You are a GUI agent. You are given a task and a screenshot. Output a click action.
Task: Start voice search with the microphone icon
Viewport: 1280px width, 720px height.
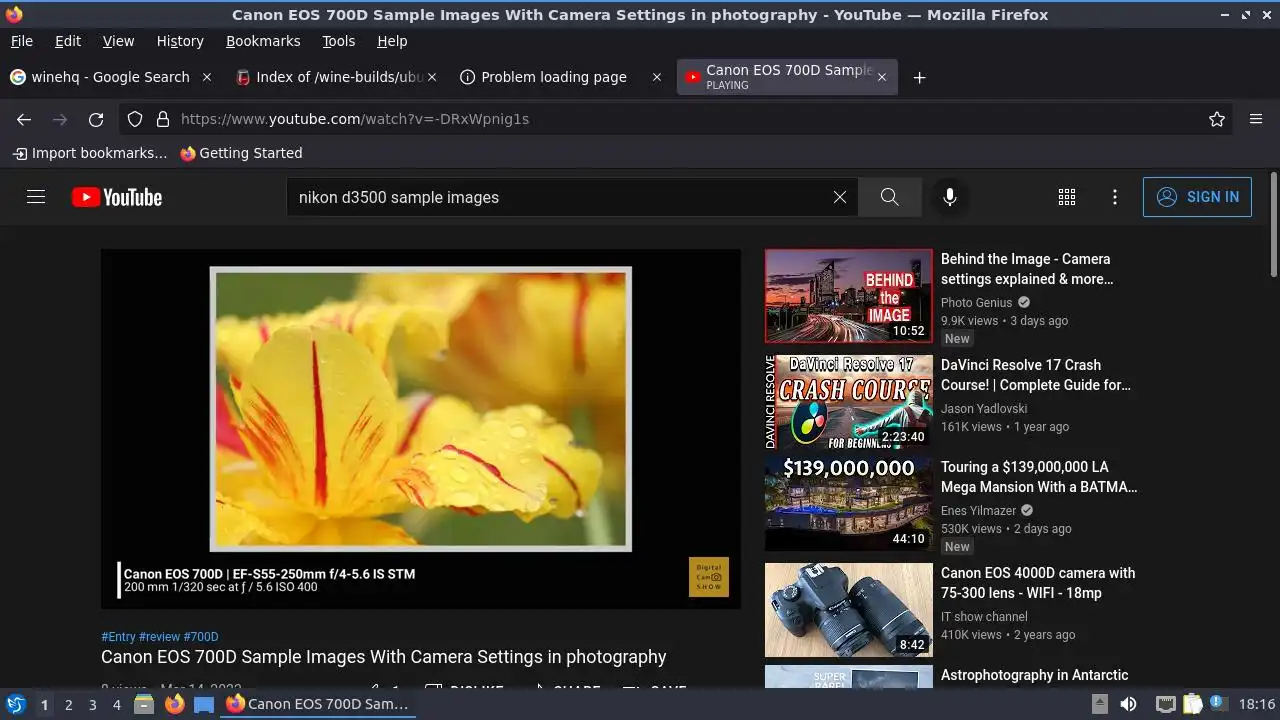[x=950, y=197]
